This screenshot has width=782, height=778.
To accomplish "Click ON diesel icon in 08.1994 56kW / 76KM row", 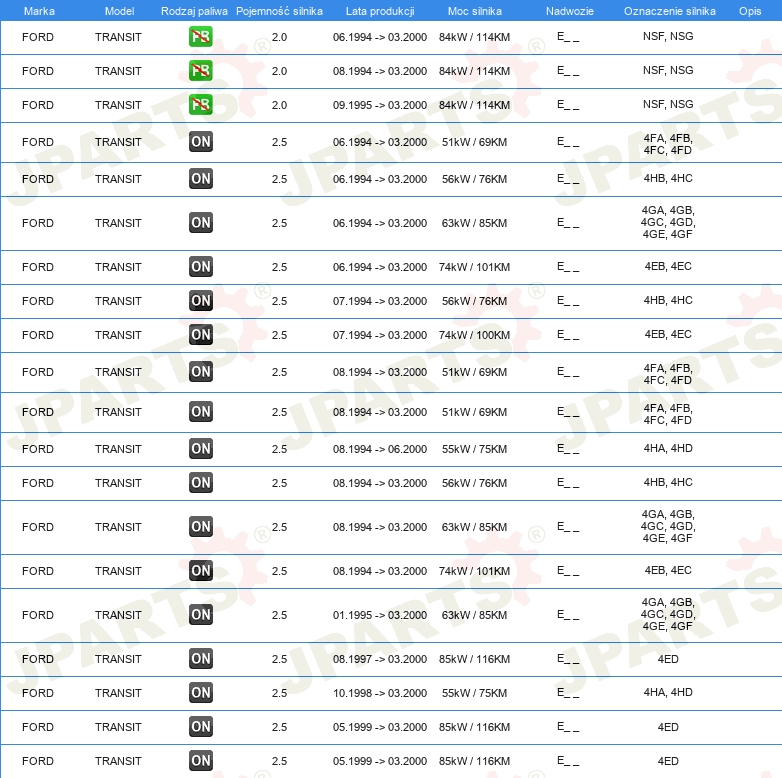I will 201,482.
